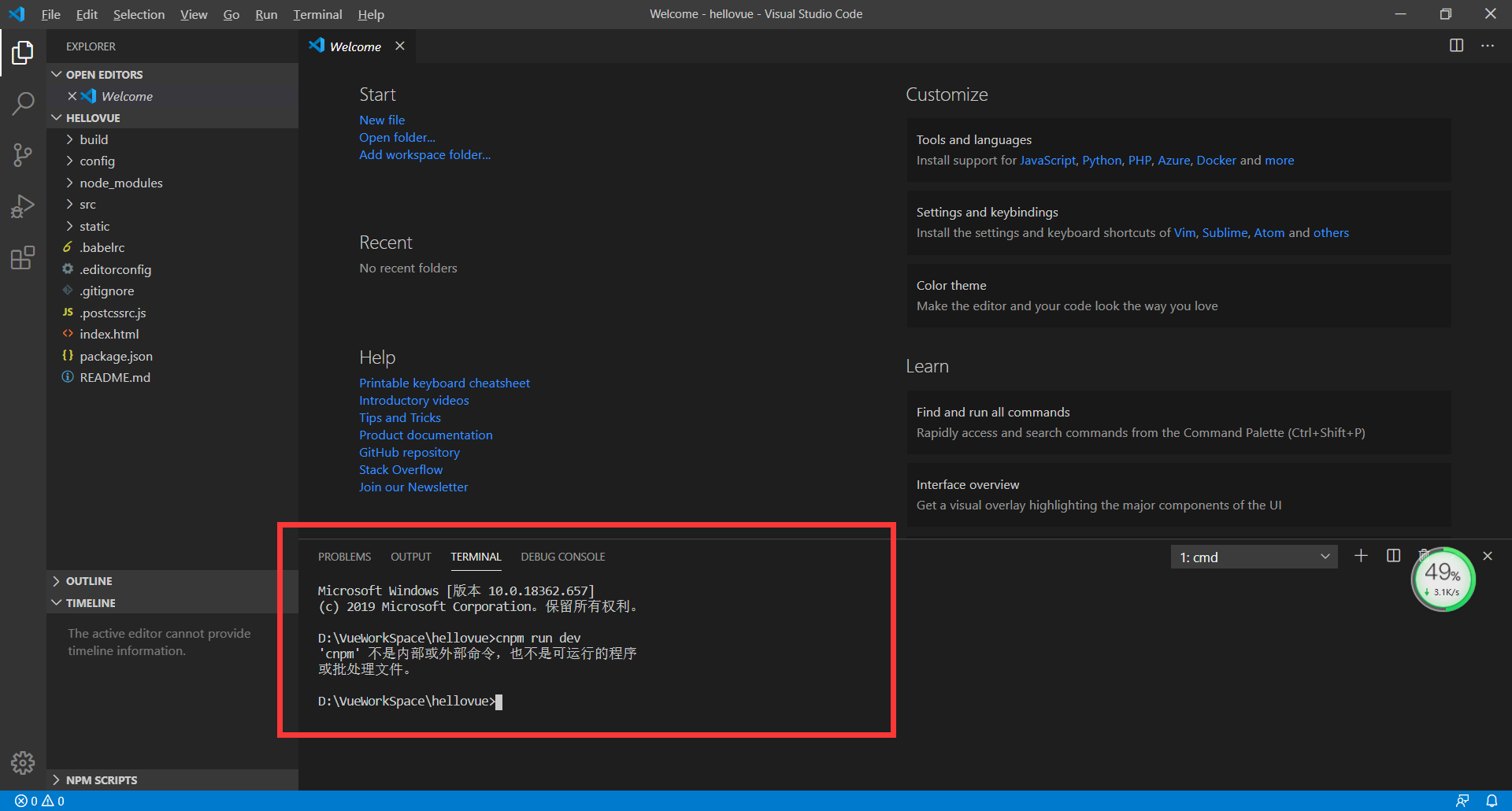This screenshot has width=1512, height=811.
Task: Click the Stack Overflow link
Action: point(401,469)
